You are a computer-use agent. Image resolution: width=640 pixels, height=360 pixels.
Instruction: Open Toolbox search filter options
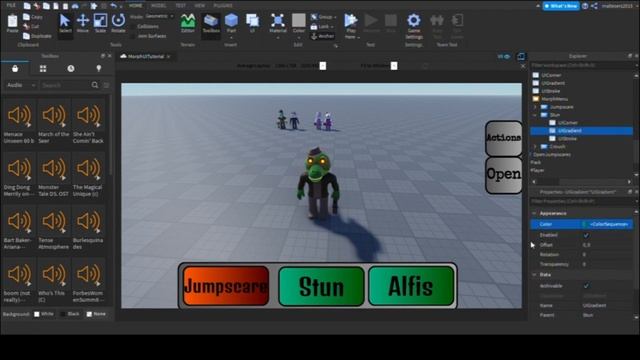click(107, 85)
